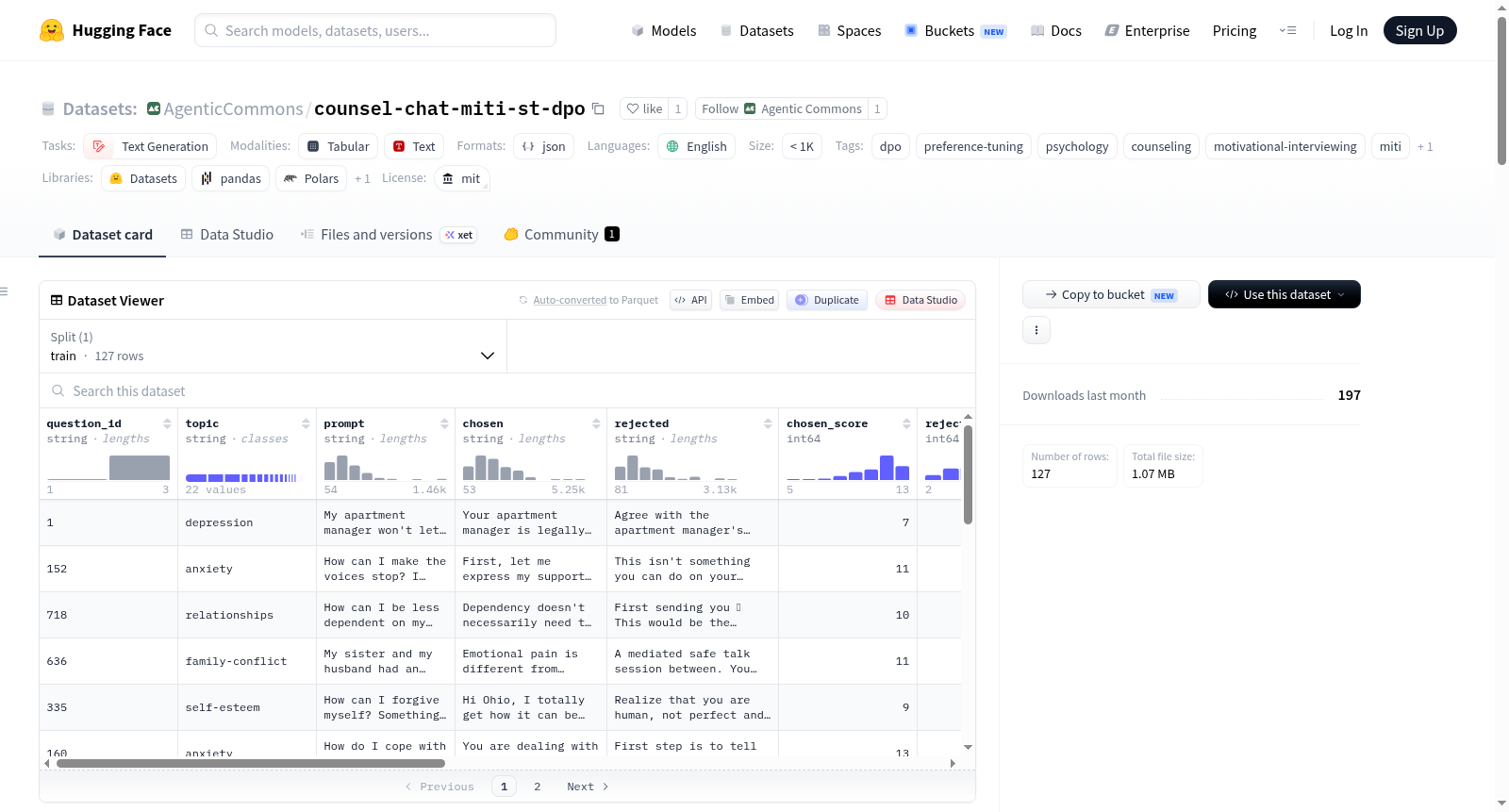
Task: Click the dpo tag
Action: (x=890, y=146)
